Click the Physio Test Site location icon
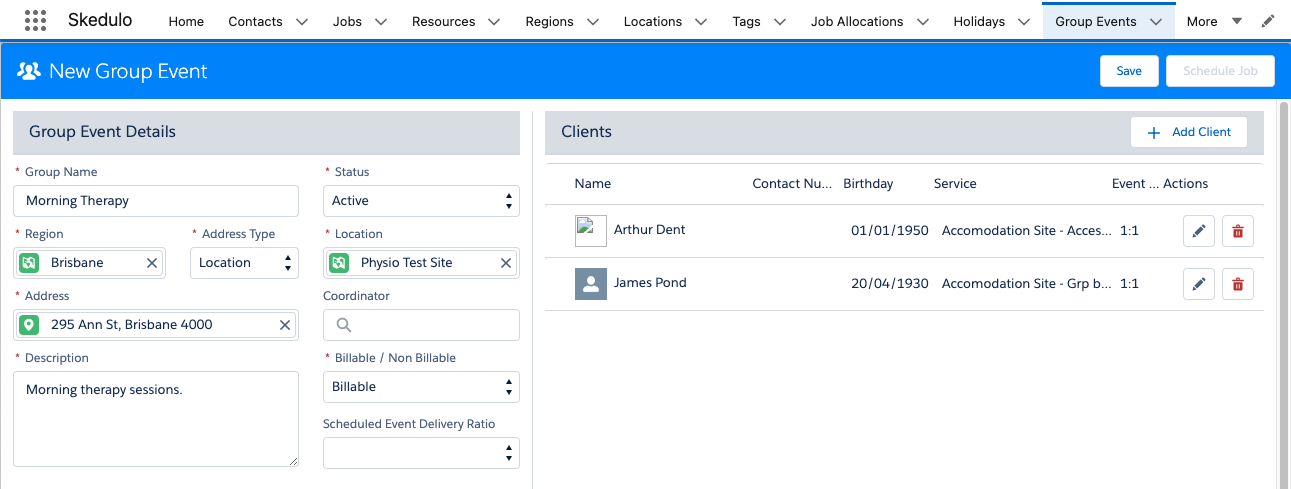Image resolution: width=1291 pixels, height=489 pixels. tap(339, 263)
